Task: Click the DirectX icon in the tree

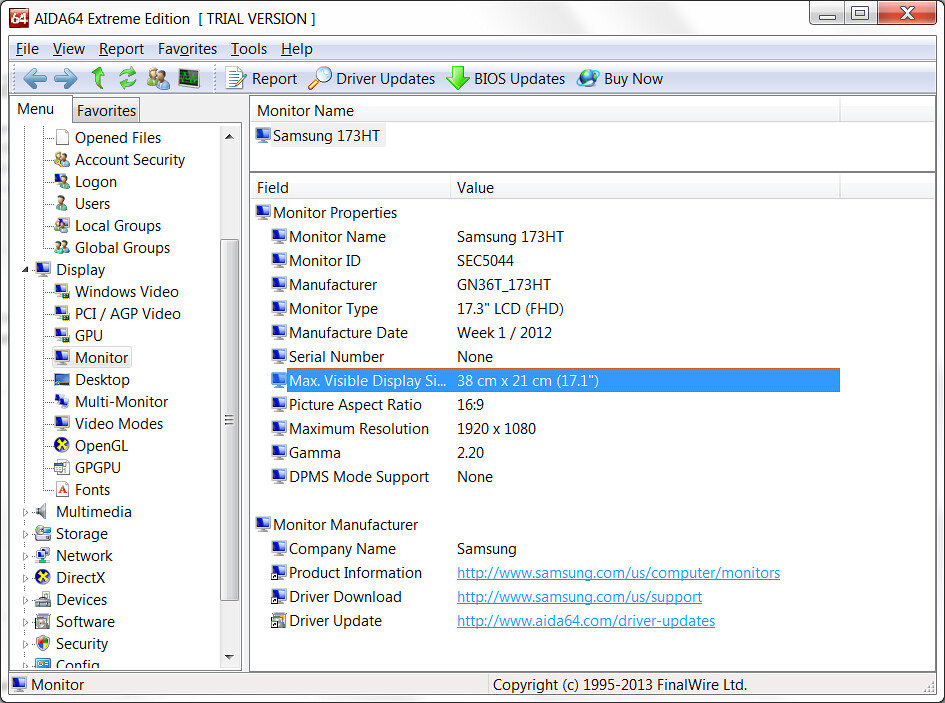Action: click(42, 577)
